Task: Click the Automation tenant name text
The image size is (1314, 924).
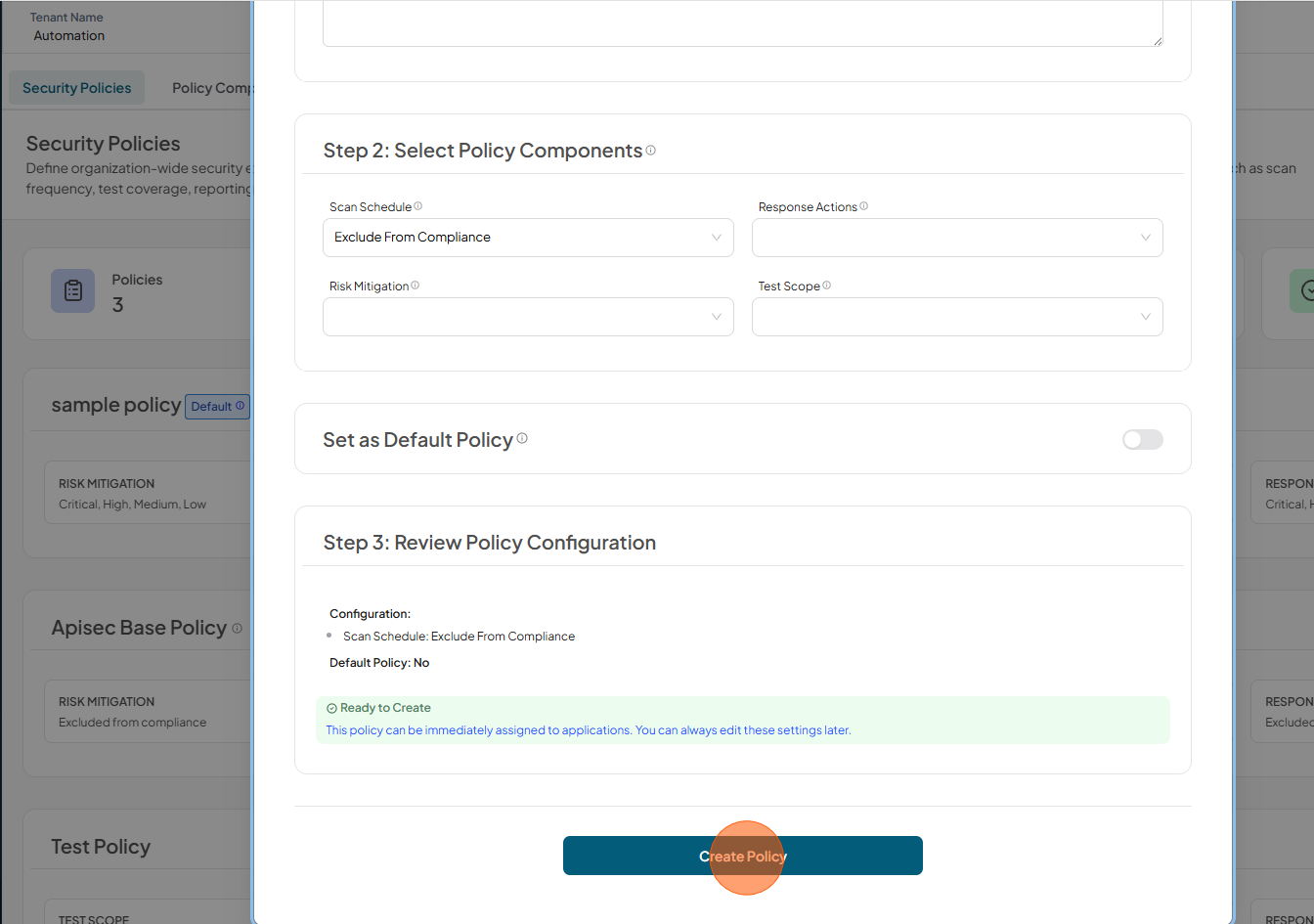Action: pyautogui.click(x=68, y=35)
